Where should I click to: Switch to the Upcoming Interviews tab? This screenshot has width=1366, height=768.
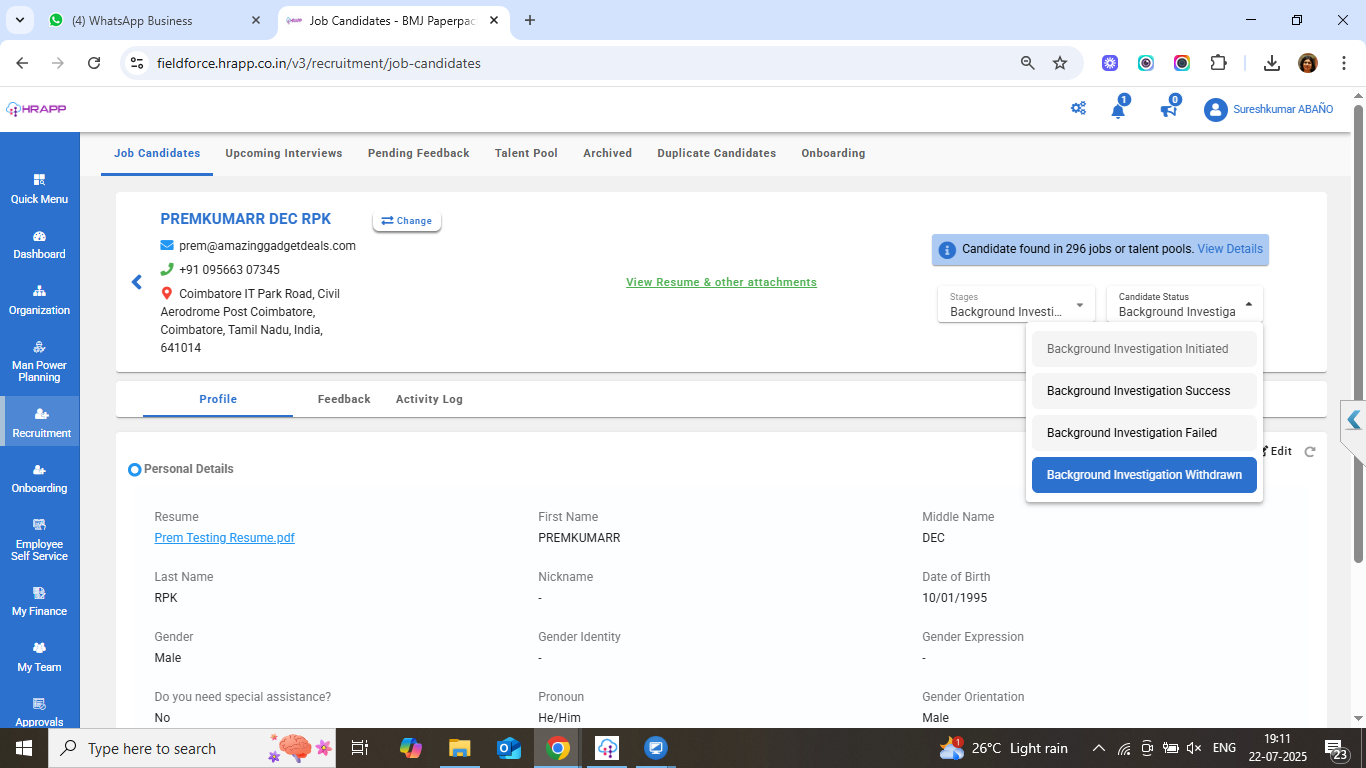[x=284, y=153]
